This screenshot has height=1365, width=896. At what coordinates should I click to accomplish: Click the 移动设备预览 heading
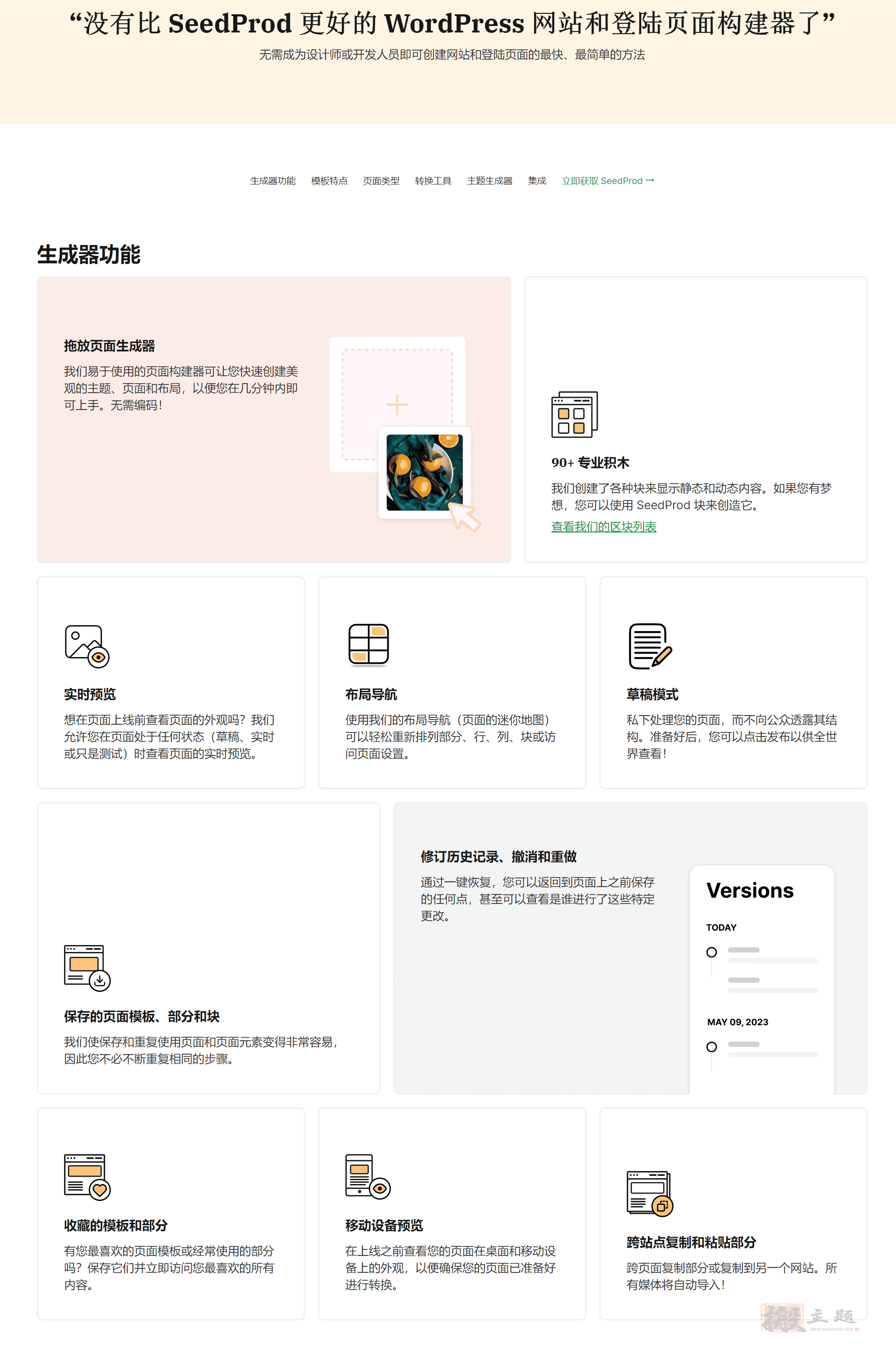[x=384, y=1226]
